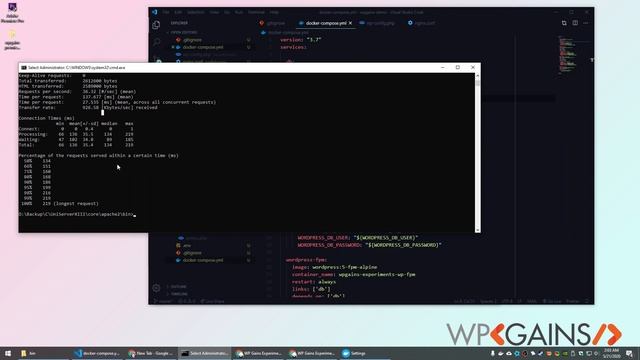Switch to the Chrome New Tab taskbar item
640x360 pixels.
(x=151, y=353)
